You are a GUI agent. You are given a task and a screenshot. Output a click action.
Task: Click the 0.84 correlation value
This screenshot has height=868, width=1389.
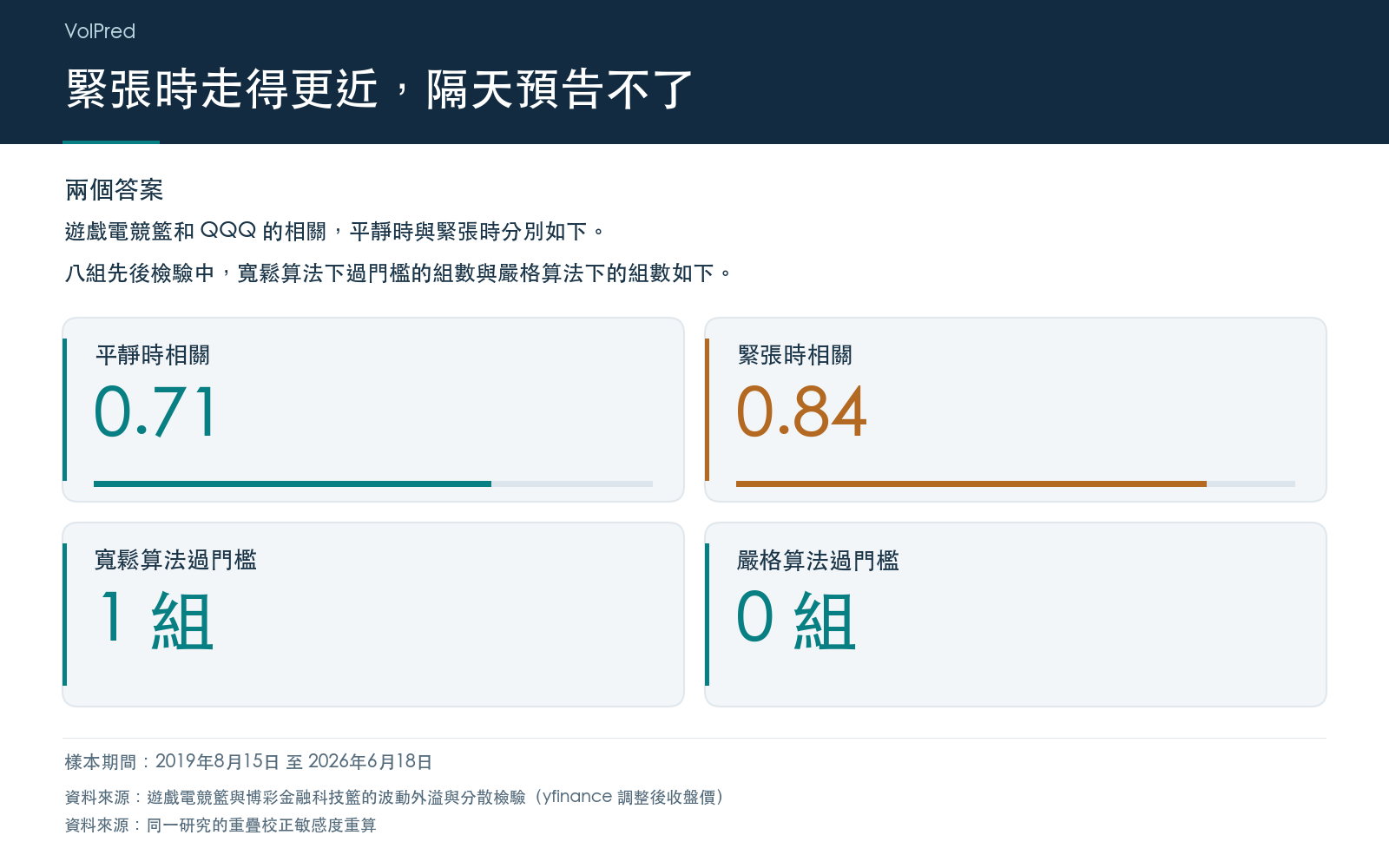[x=801, y=412]
